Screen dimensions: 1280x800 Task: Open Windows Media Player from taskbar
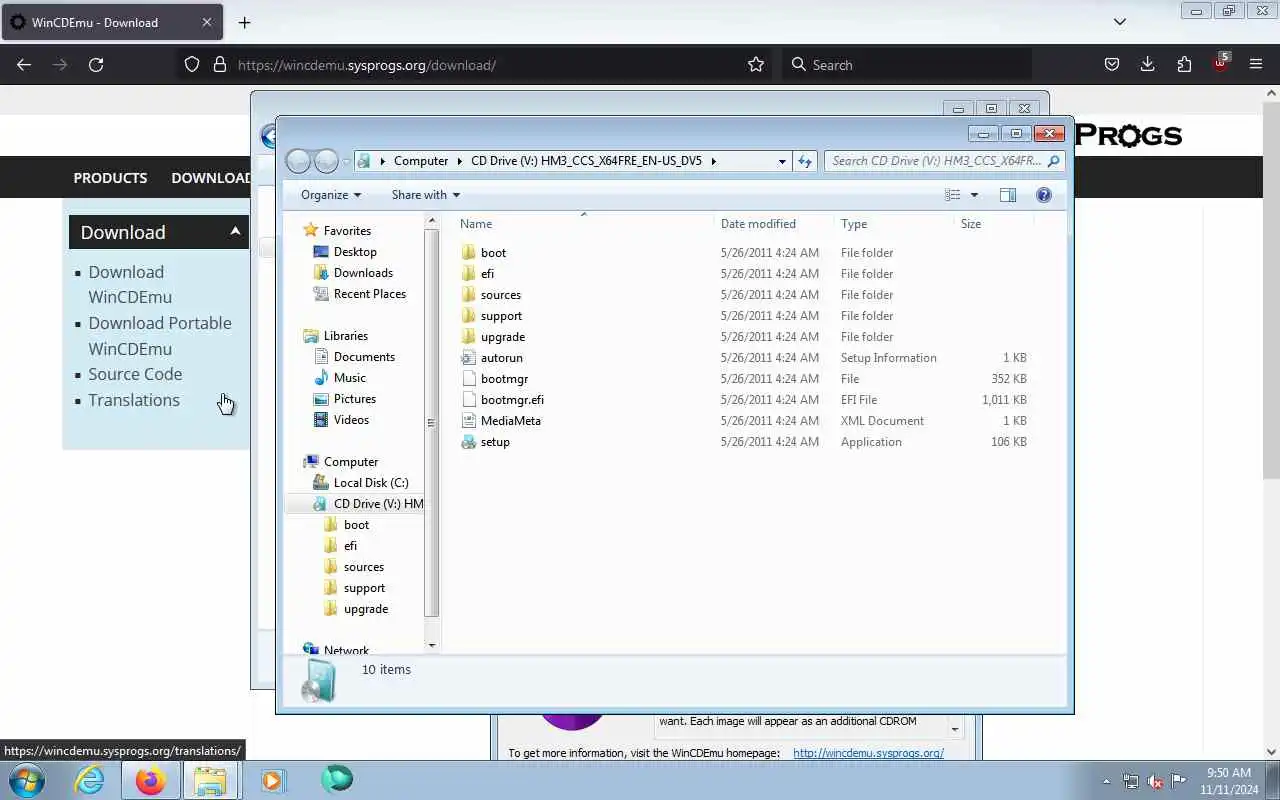[x=272, y=780]
